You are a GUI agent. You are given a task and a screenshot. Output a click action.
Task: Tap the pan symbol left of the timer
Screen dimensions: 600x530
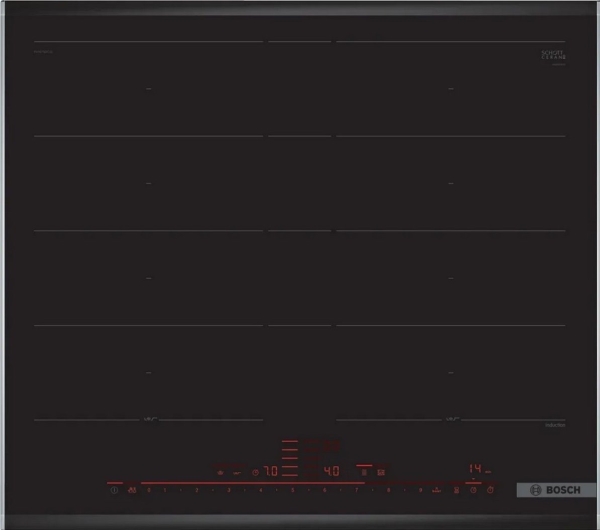(457, 490)
